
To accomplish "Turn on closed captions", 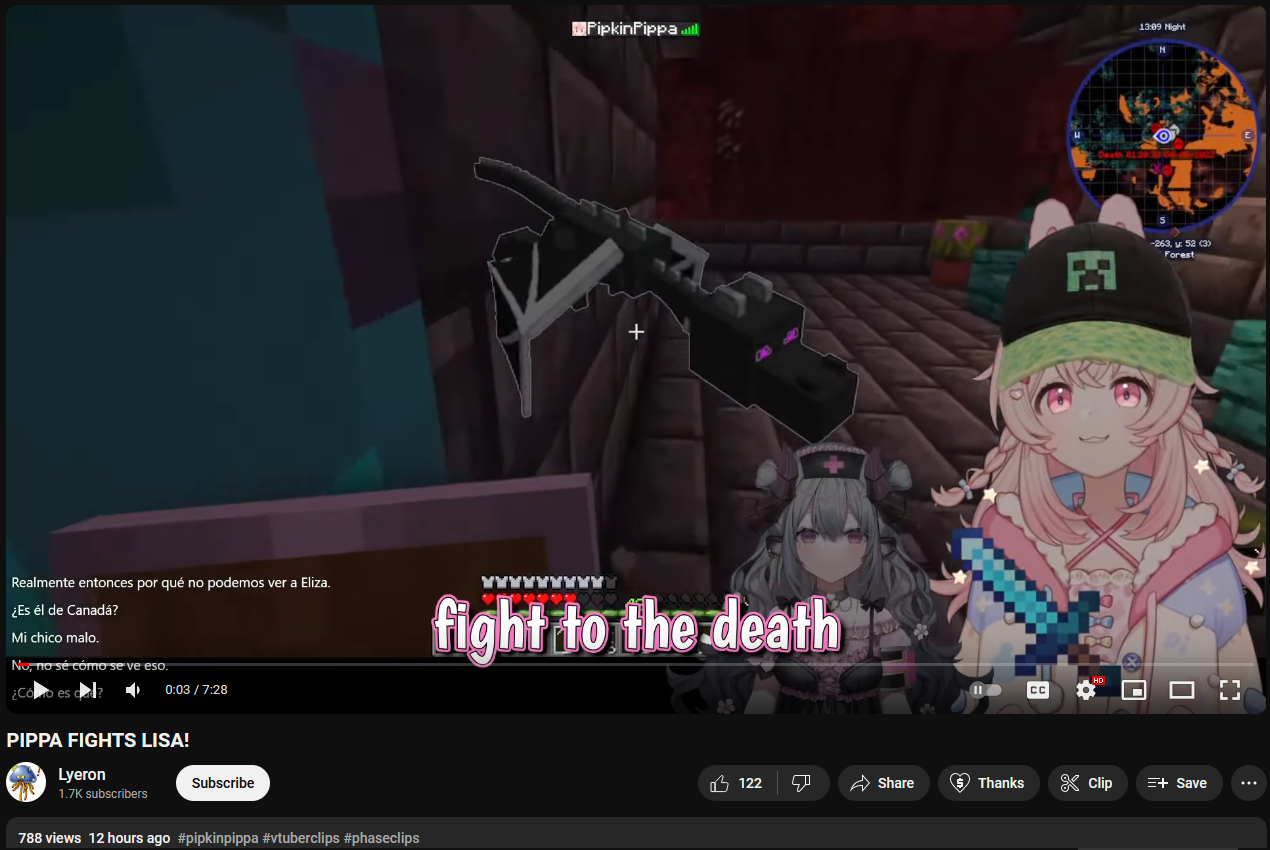I will [1038, 690].
